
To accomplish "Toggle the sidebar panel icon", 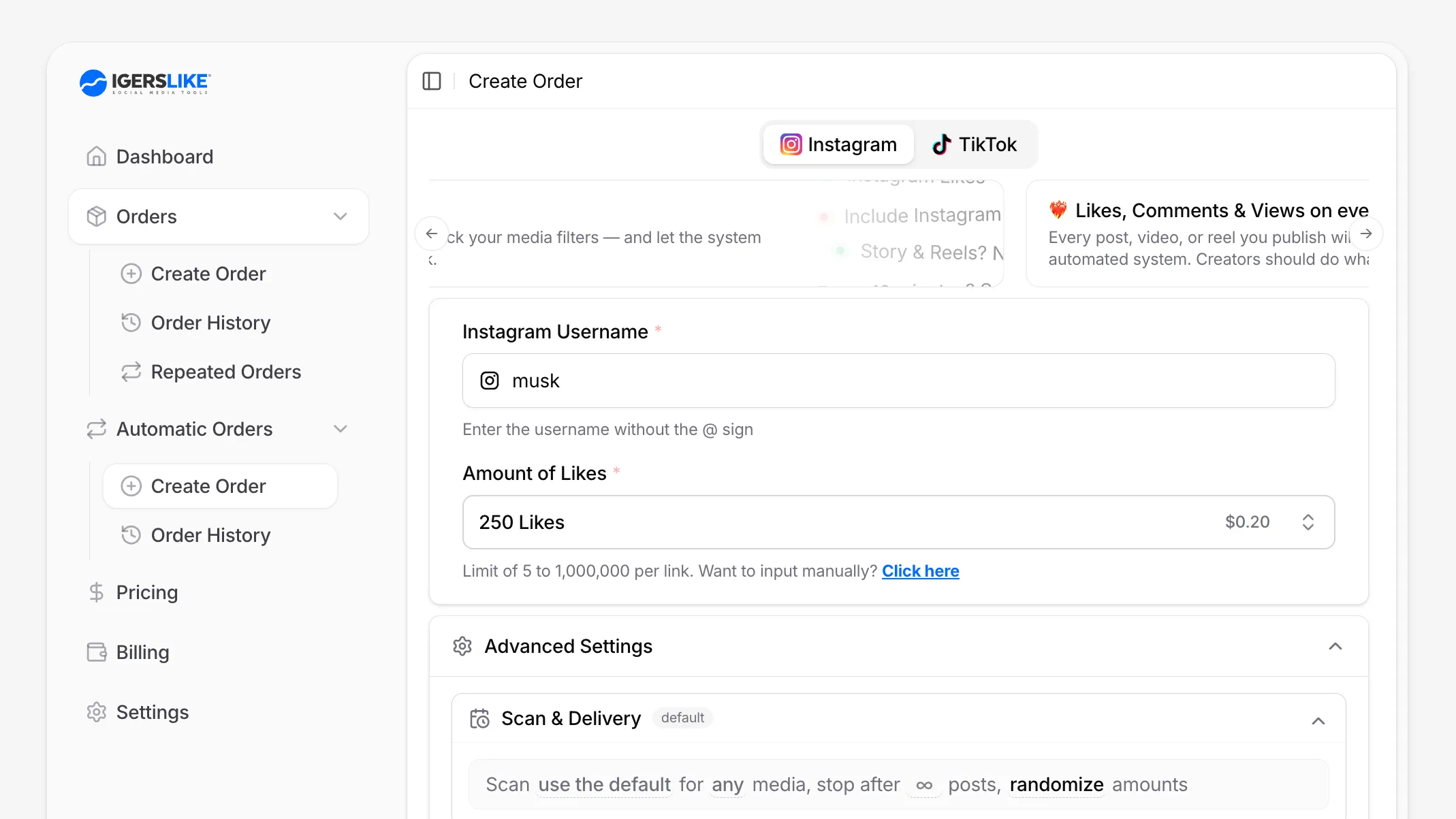I will pyautogui.click(x=432, y=81).
